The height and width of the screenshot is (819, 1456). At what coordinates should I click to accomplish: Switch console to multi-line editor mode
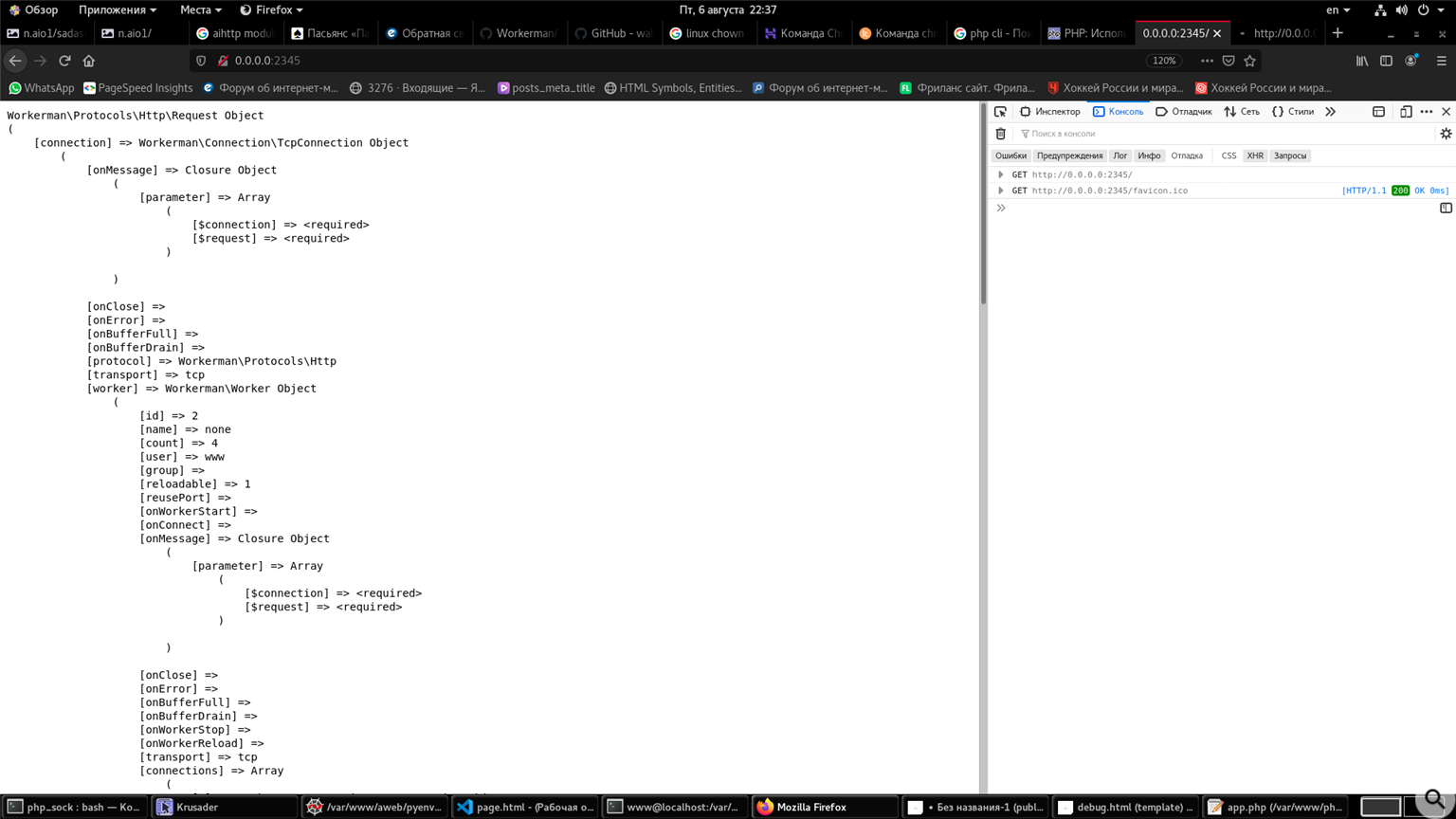(x=1446, y=208)
